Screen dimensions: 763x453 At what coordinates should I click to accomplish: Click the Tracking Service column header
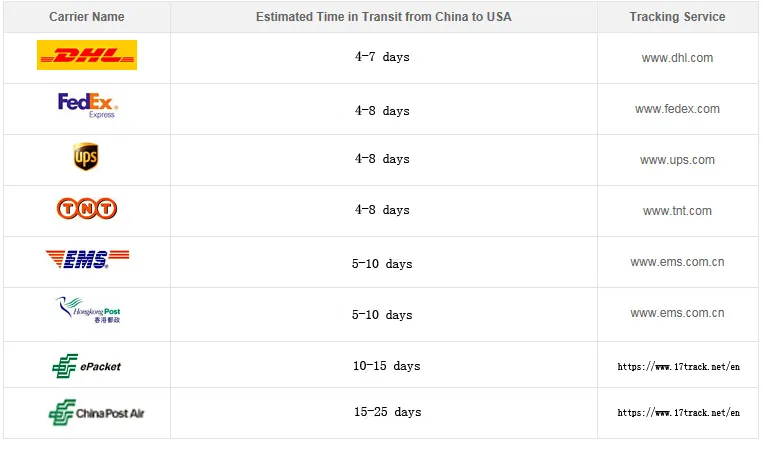click(x=677, y=17)
